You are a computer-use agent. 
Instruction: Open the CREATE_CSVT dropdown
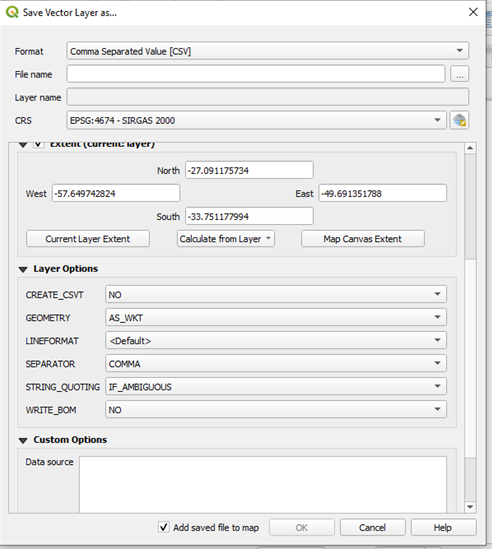click(x=276, y=294)
